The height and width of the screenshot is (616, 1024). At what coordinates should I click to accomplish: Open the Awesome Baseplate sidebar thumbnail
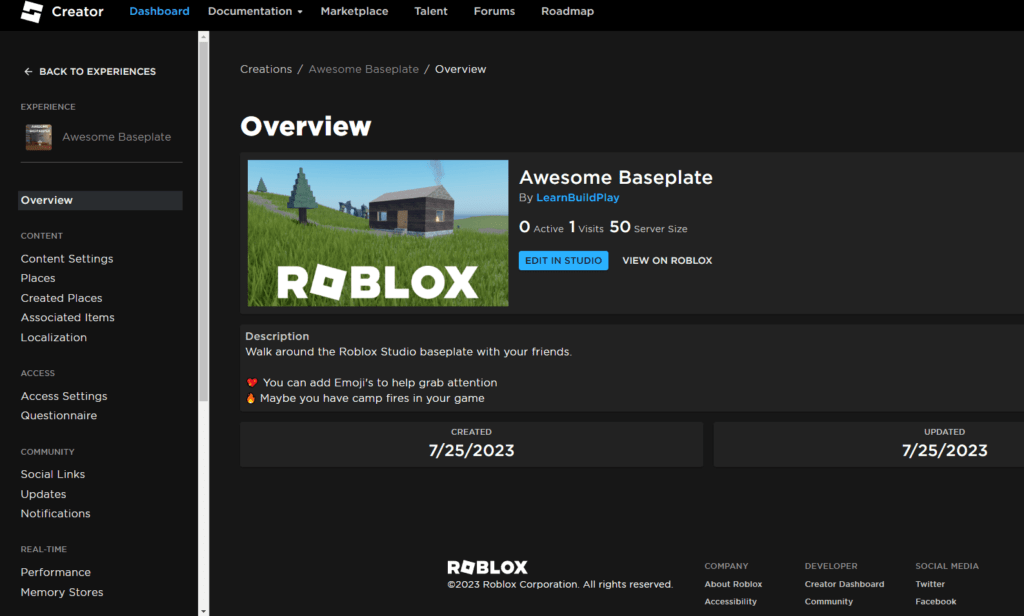click(39, 137)
